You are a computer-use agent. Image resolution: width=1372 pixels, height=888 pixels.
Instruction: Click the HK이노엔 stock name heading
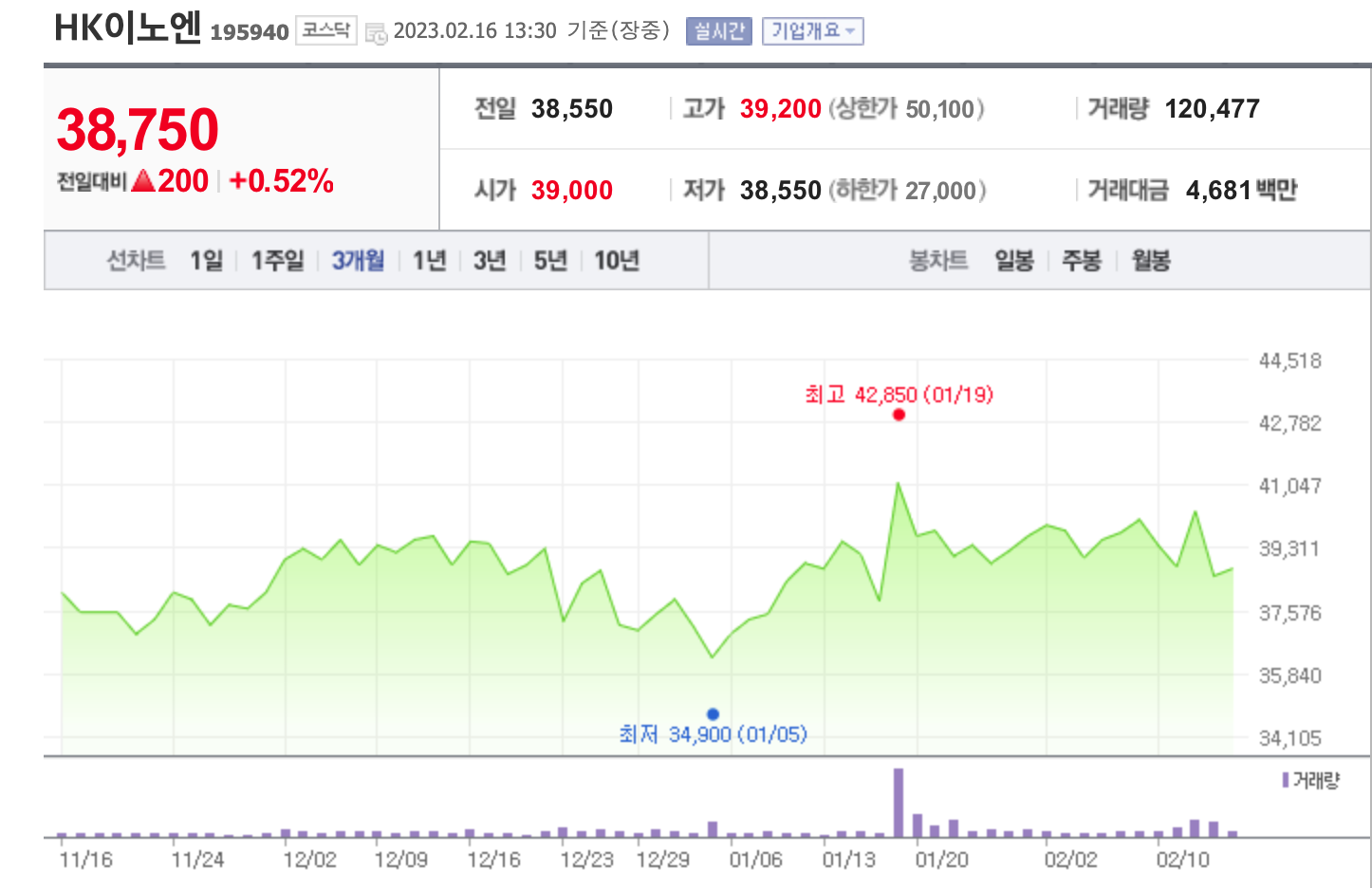coord(128,28)
